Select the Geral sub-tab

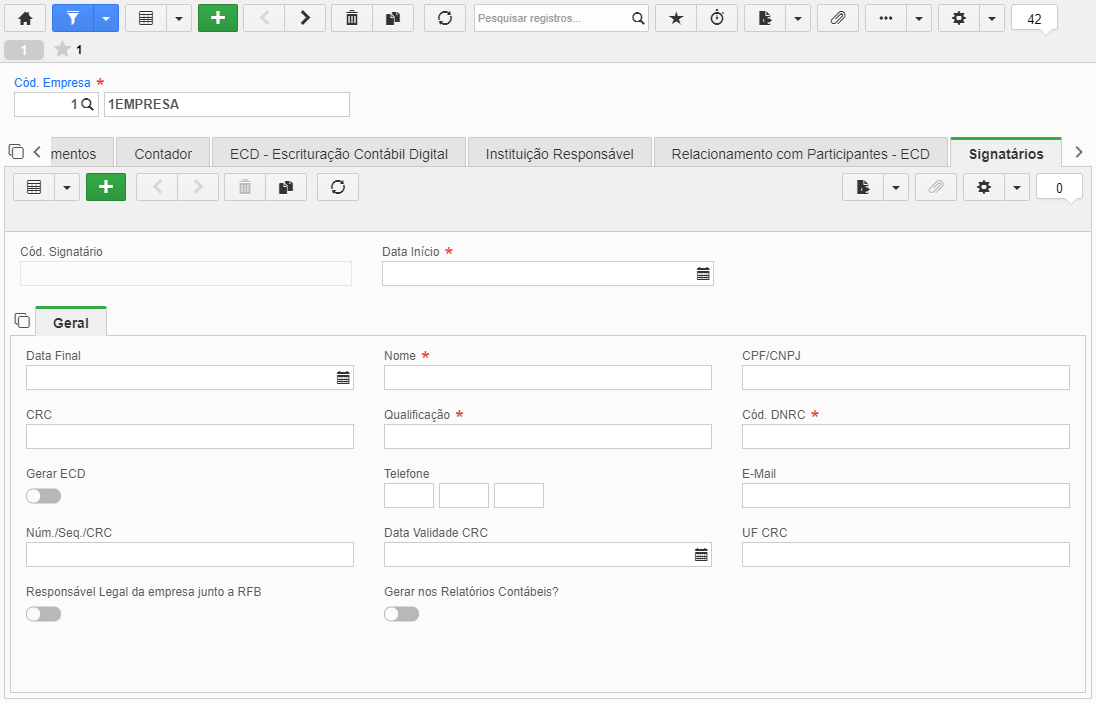pyautogui.click(x=71, y=323)
